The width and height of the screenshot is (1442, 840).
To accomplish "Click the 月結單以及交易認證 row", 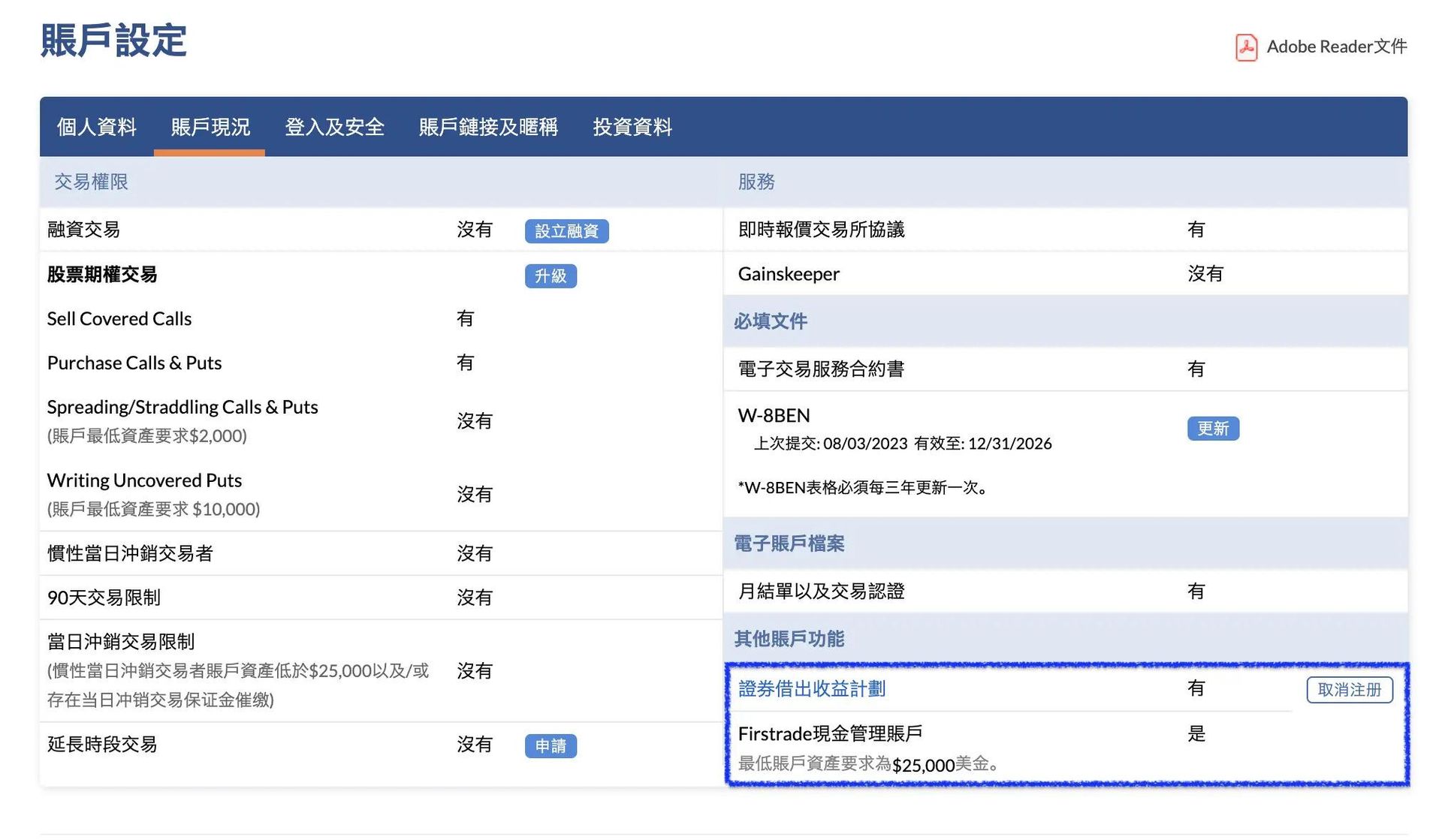I will tap(821, 592).
